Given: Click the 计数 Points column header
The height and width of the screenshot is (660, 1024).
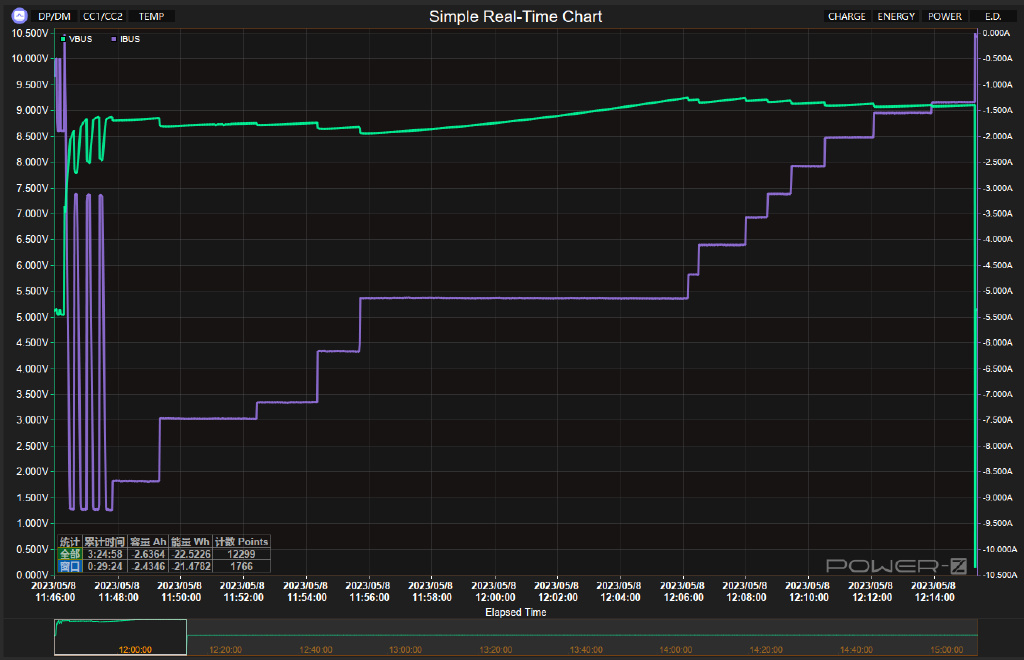Looking at the screenshot, I should 241,542.
